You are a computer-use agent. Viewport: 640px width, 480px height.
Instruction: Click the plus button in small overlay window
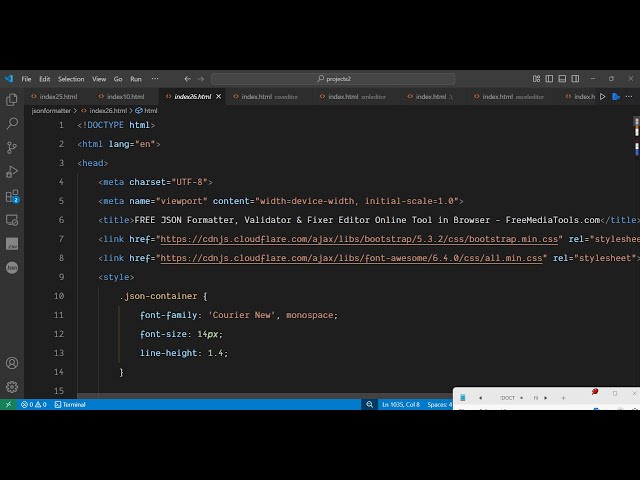[x=563, y=398]
